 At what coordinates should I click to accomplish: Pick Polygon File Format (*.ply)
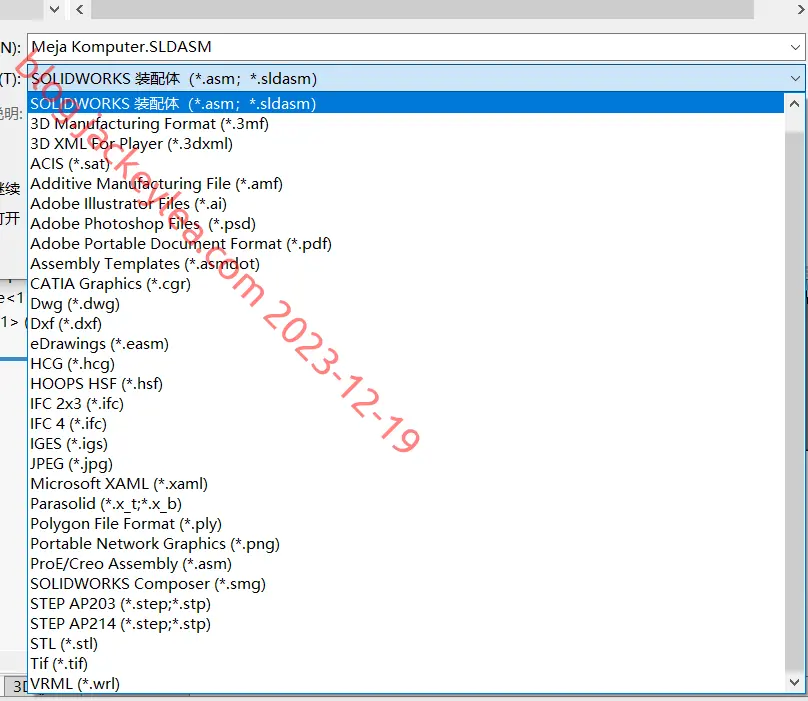[406, 524]
